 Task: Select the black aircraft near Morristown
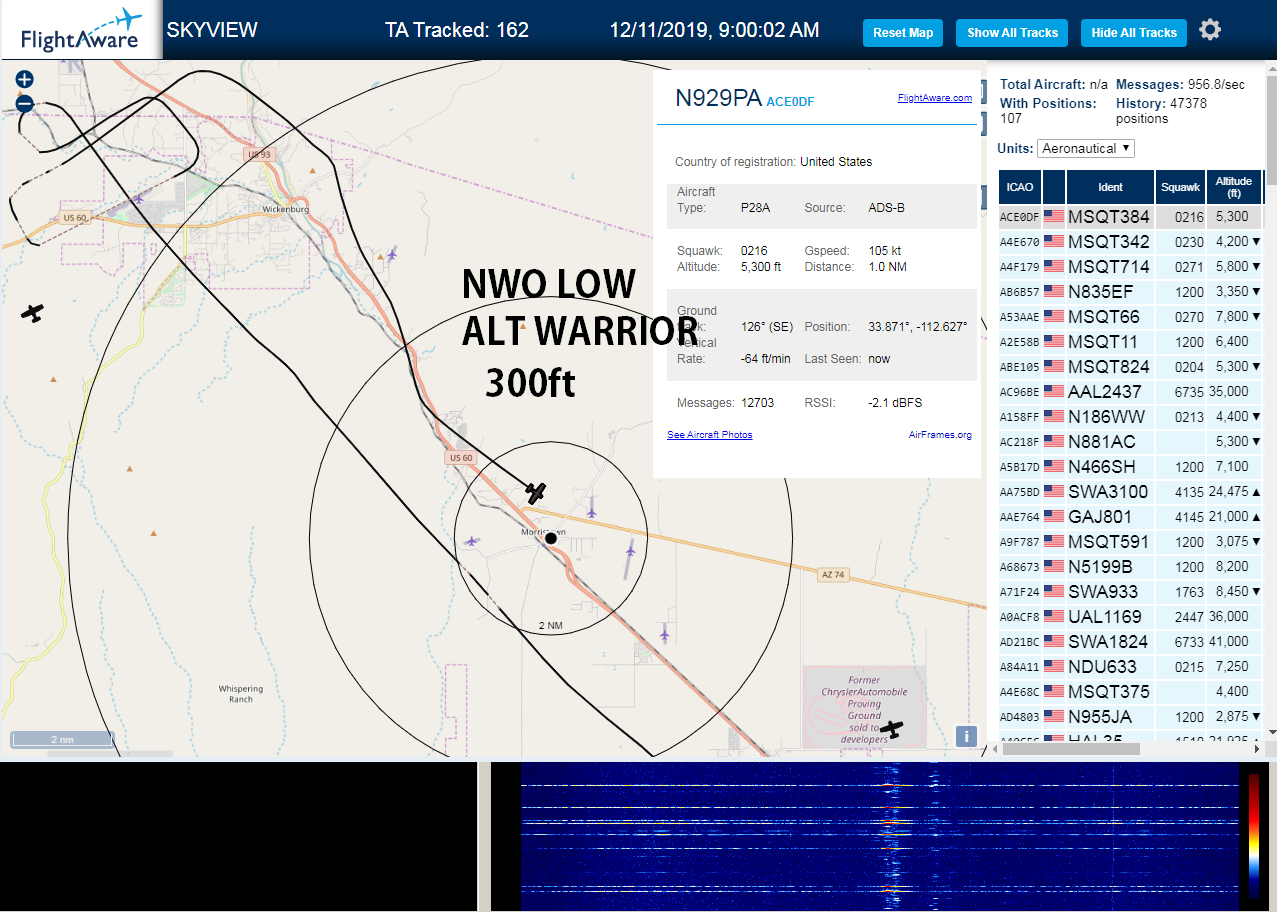point(537,492)
